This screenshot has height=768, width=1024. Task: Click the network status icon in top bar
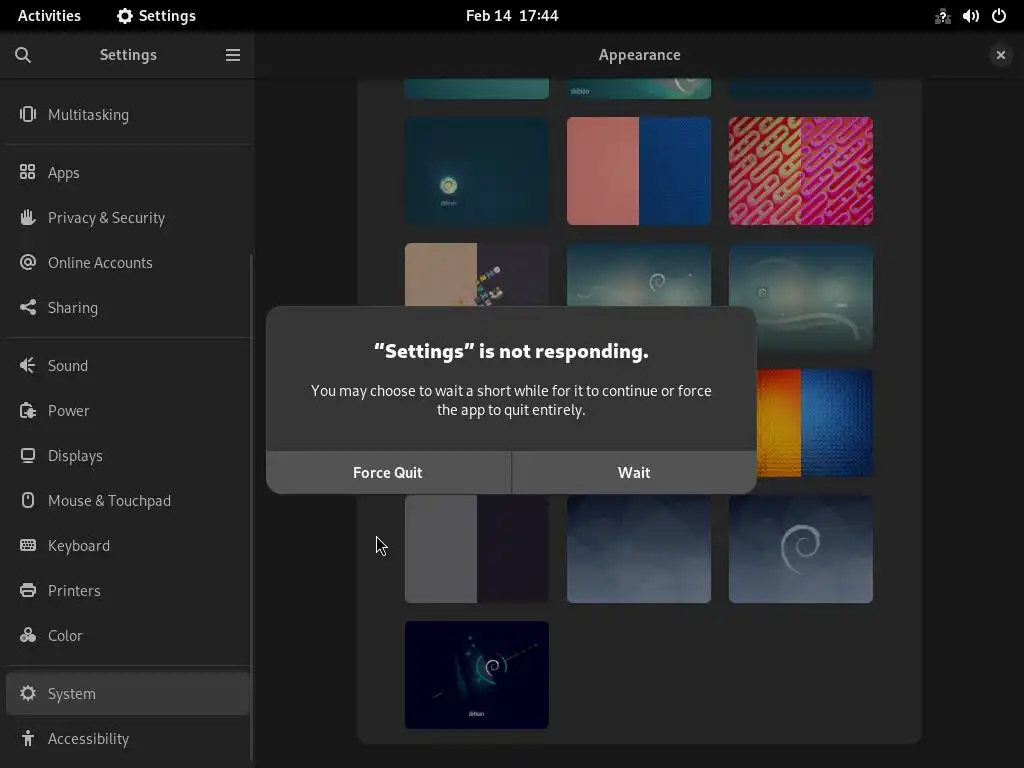point(942,16)
